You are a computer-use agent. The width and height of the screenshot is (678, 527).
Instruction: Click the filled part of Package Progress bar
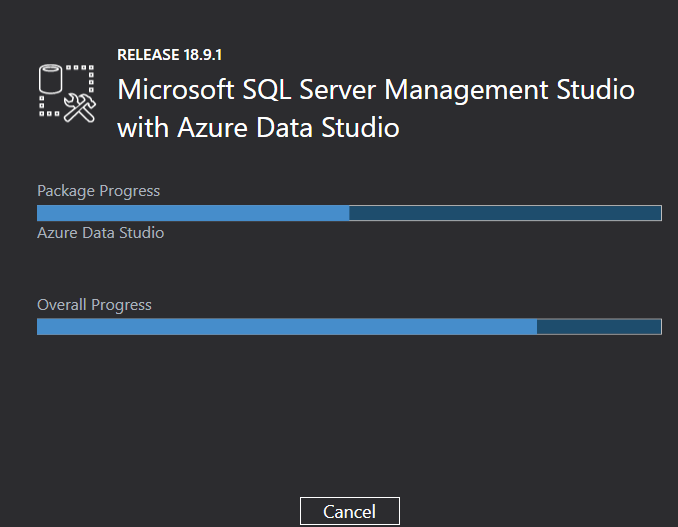click(x=192, y=213)
